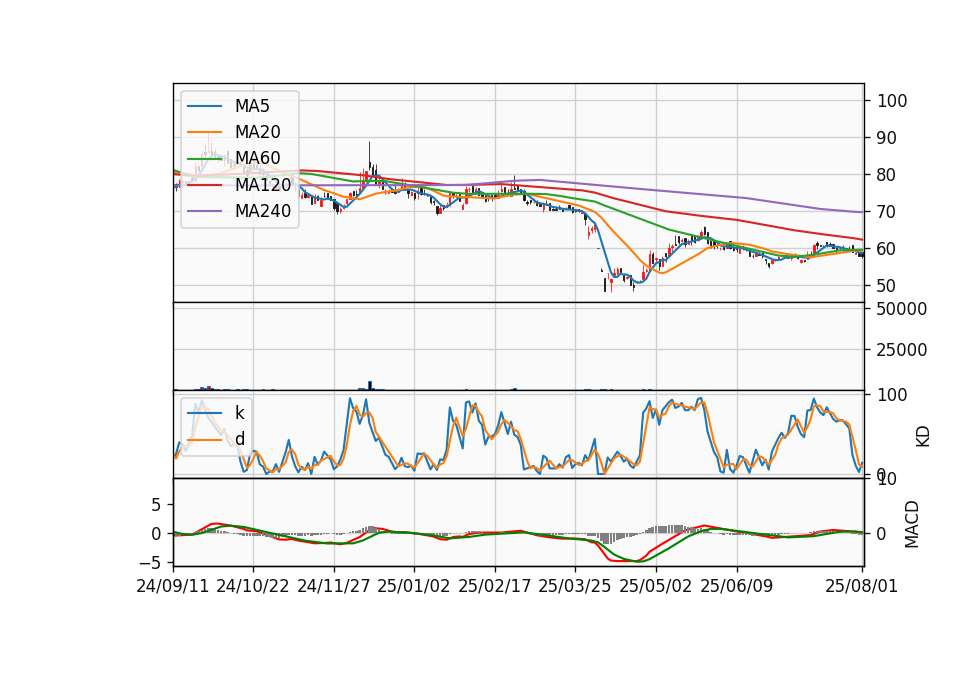
Task: Click the k legend entry in KD panel
Action: [x=239, y=413]
